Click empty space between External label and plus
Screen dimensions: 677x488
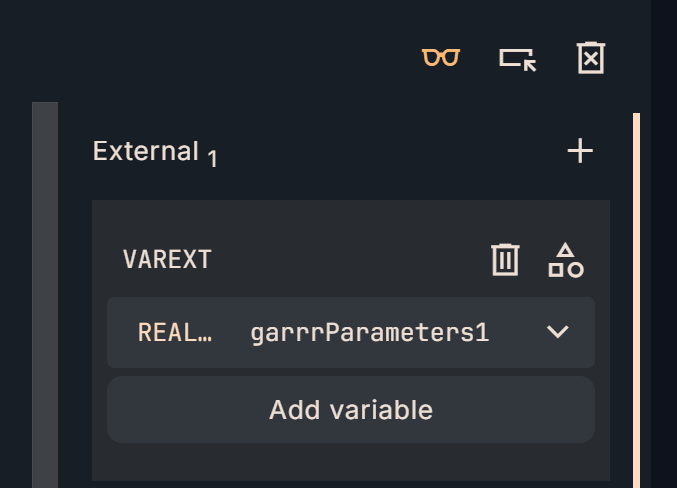[390, 151]
